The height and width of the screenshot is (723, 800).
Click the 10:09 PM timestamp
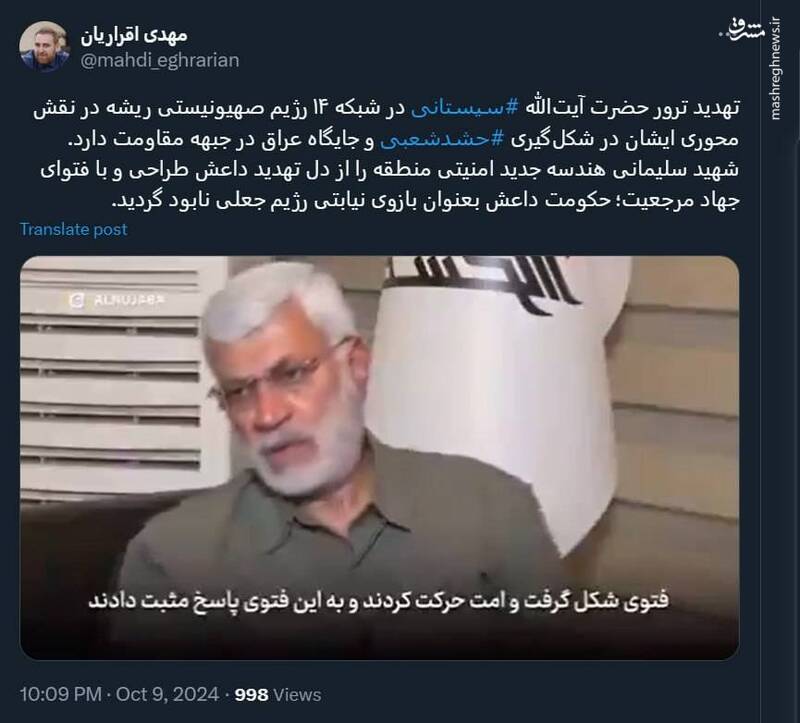61,694
